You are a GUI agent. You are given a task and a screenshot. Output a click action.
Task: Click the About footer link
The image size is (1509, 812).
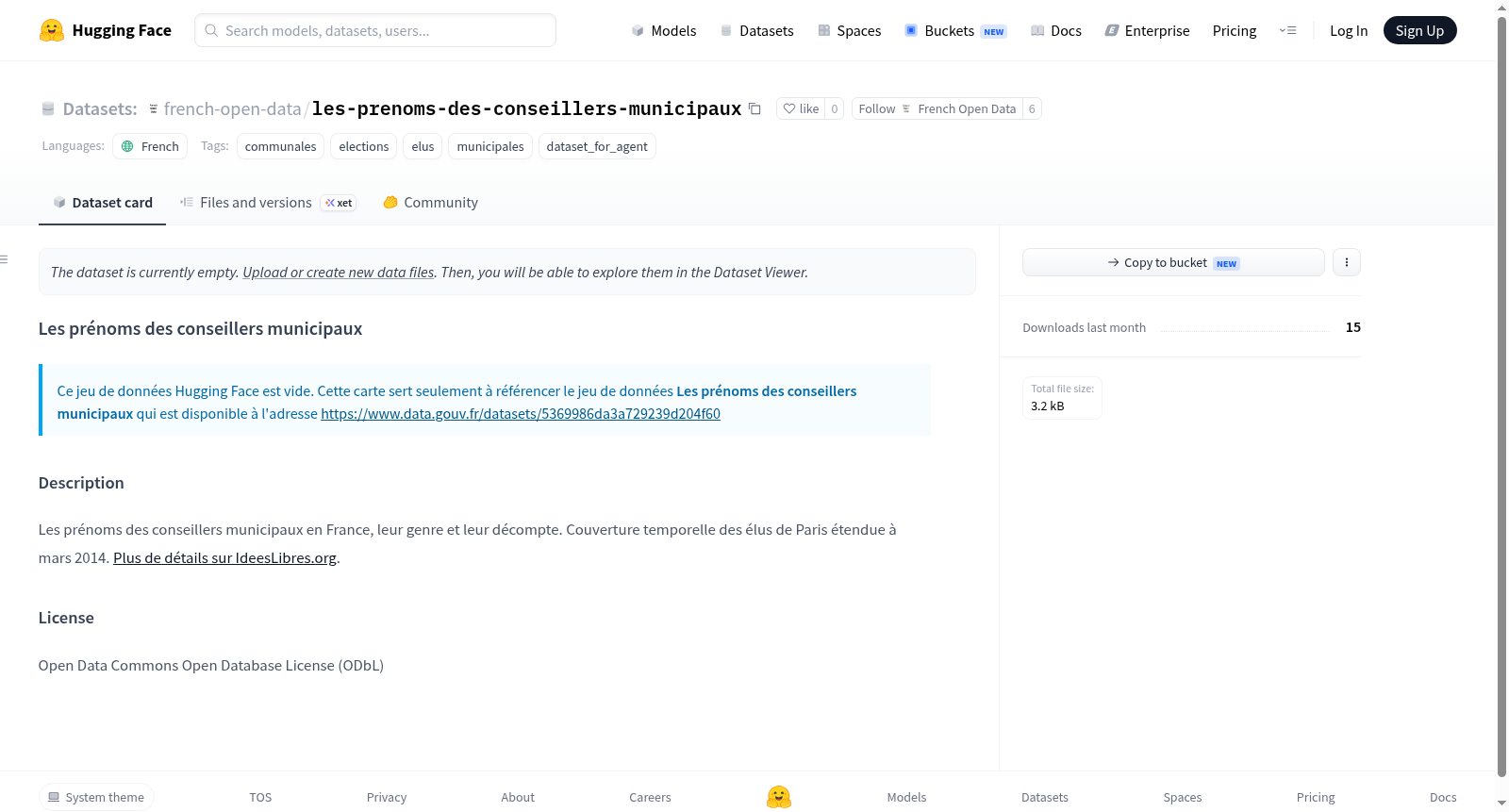tap(518, 797)
